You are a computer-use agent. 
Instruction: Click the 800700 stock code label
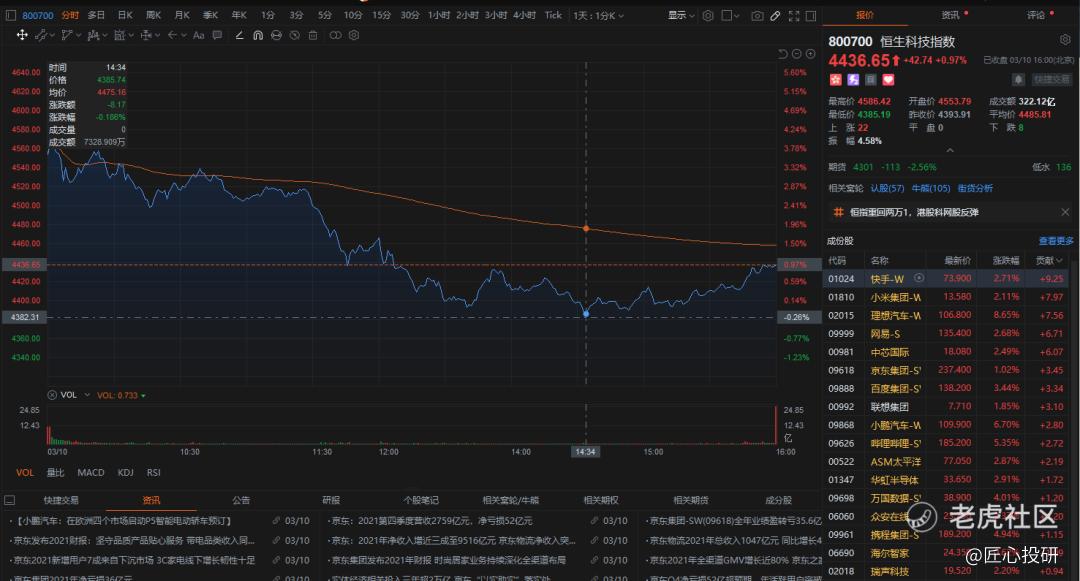38,15
